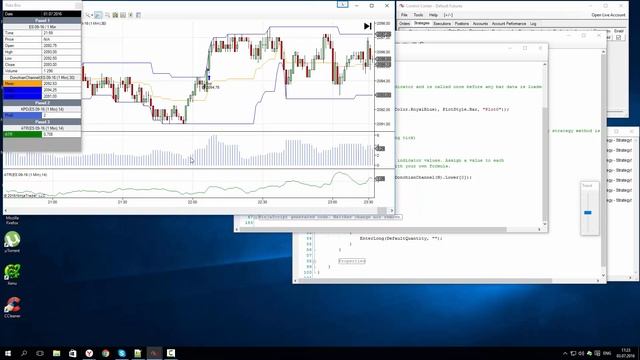Click the highlighted second icon in chart toolbar
640x360 pixels.
98,15
